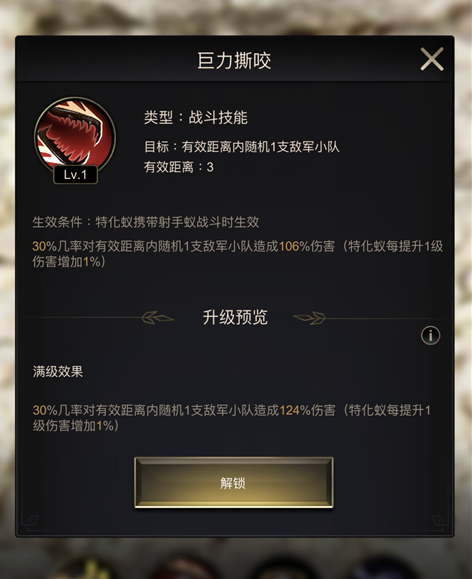Click the left leaf ornament beside 升级预览
Screen dimensions: 472x579
point(157,318)
